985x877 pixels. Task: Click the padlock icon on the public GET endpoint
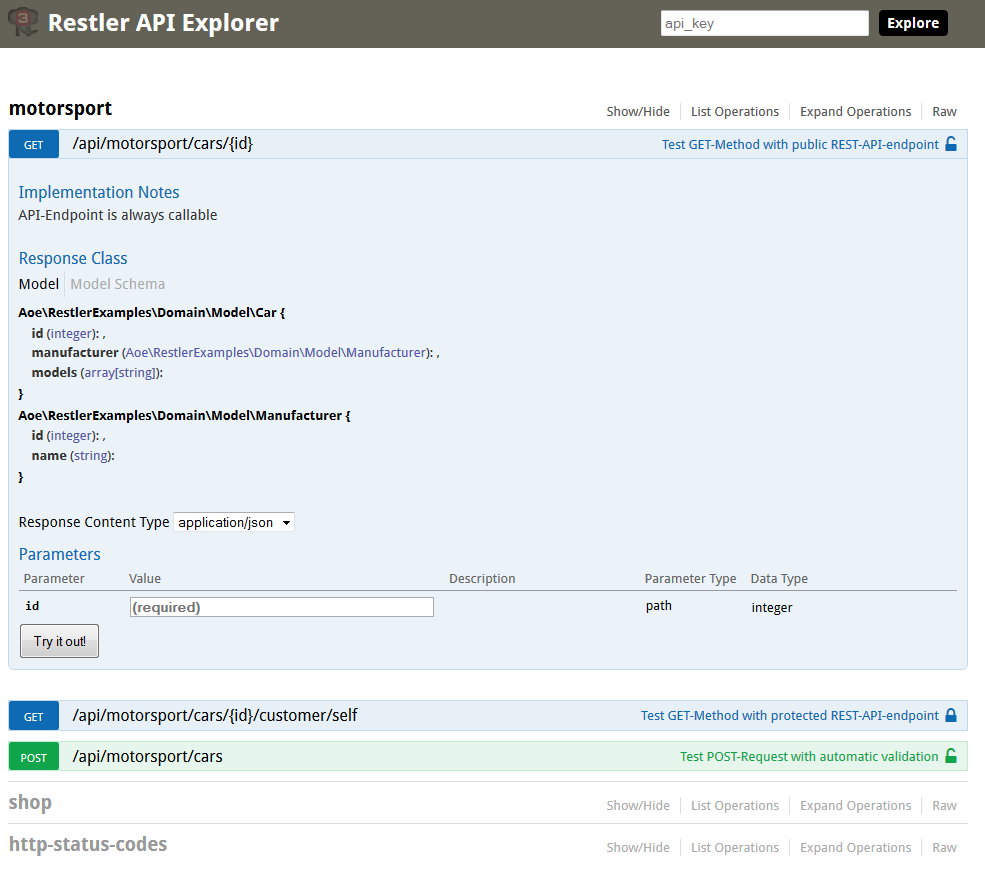coord(952,143)
